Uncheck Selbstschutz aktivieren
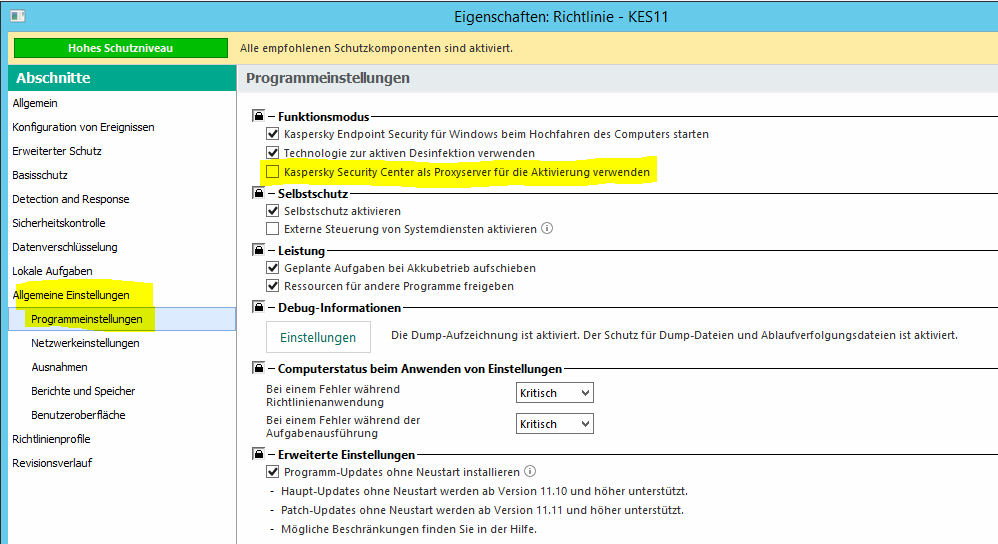 (272, 211)
